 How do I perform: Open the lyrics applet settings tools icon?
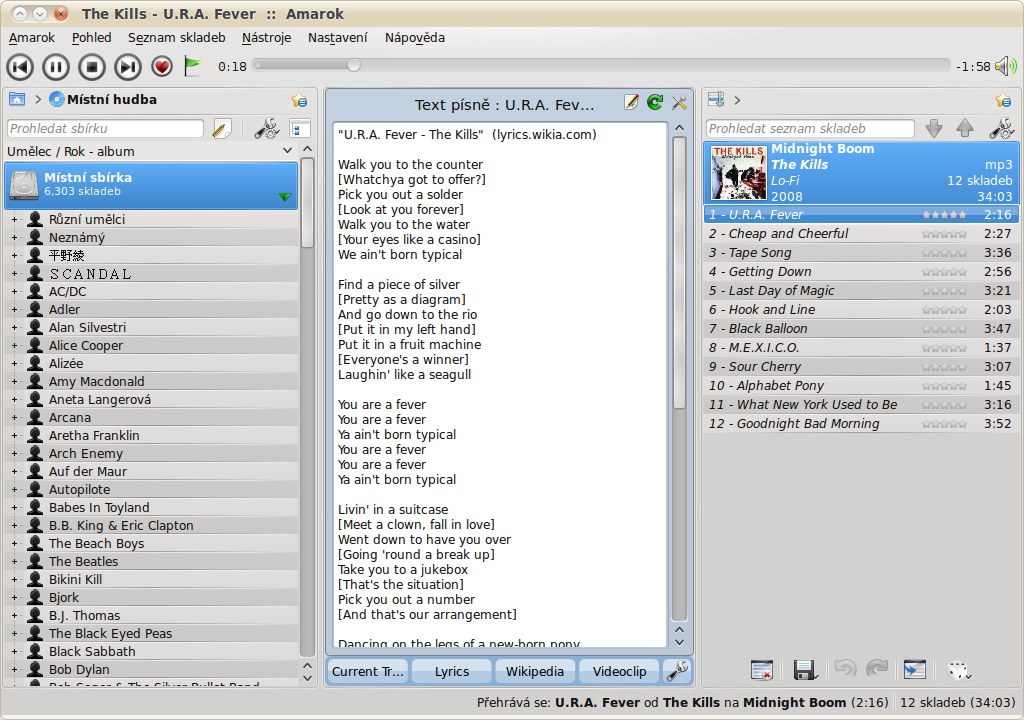click(x=679, y=102)
